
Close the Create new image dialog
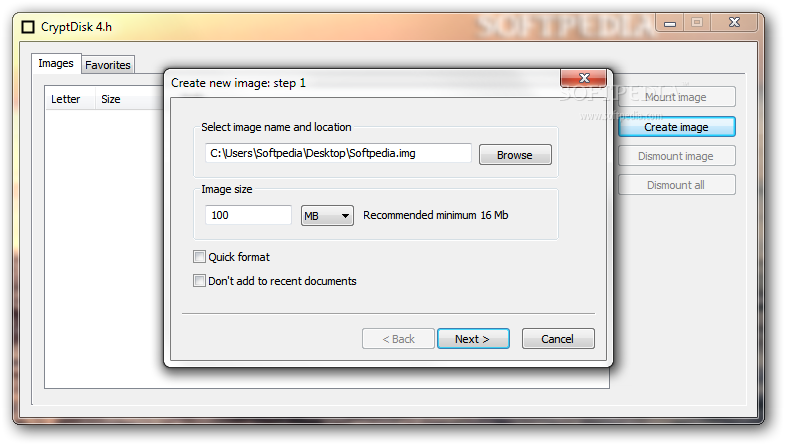click(x=584, y=78)
